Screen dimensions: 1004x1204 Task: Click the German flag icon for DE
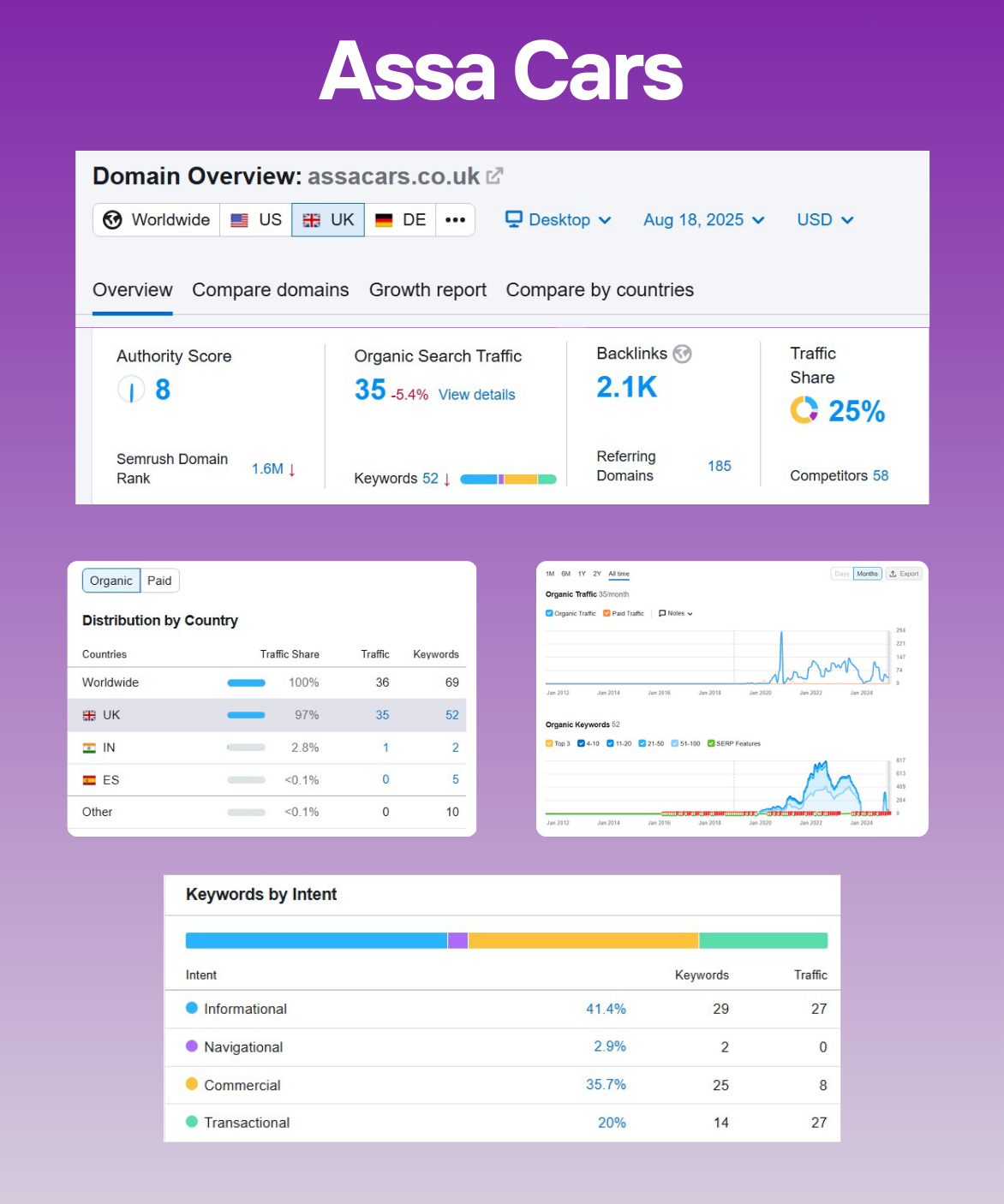(x=384, y=220)
